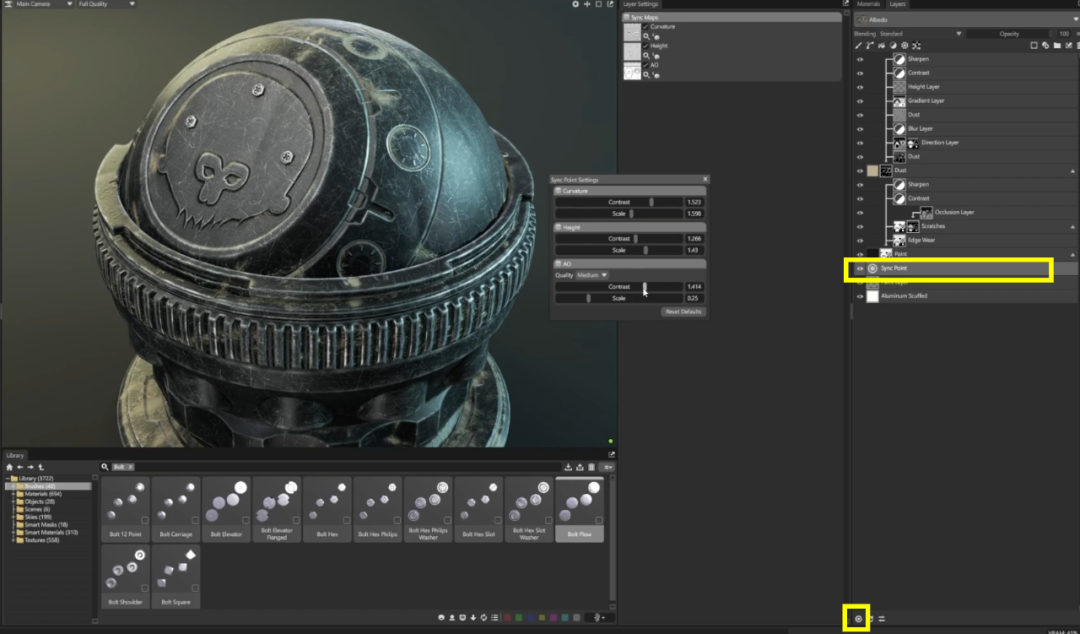Screen dimensions: 1080x634
Task: Click the Library export upload icon
Action: click(580, 467)
